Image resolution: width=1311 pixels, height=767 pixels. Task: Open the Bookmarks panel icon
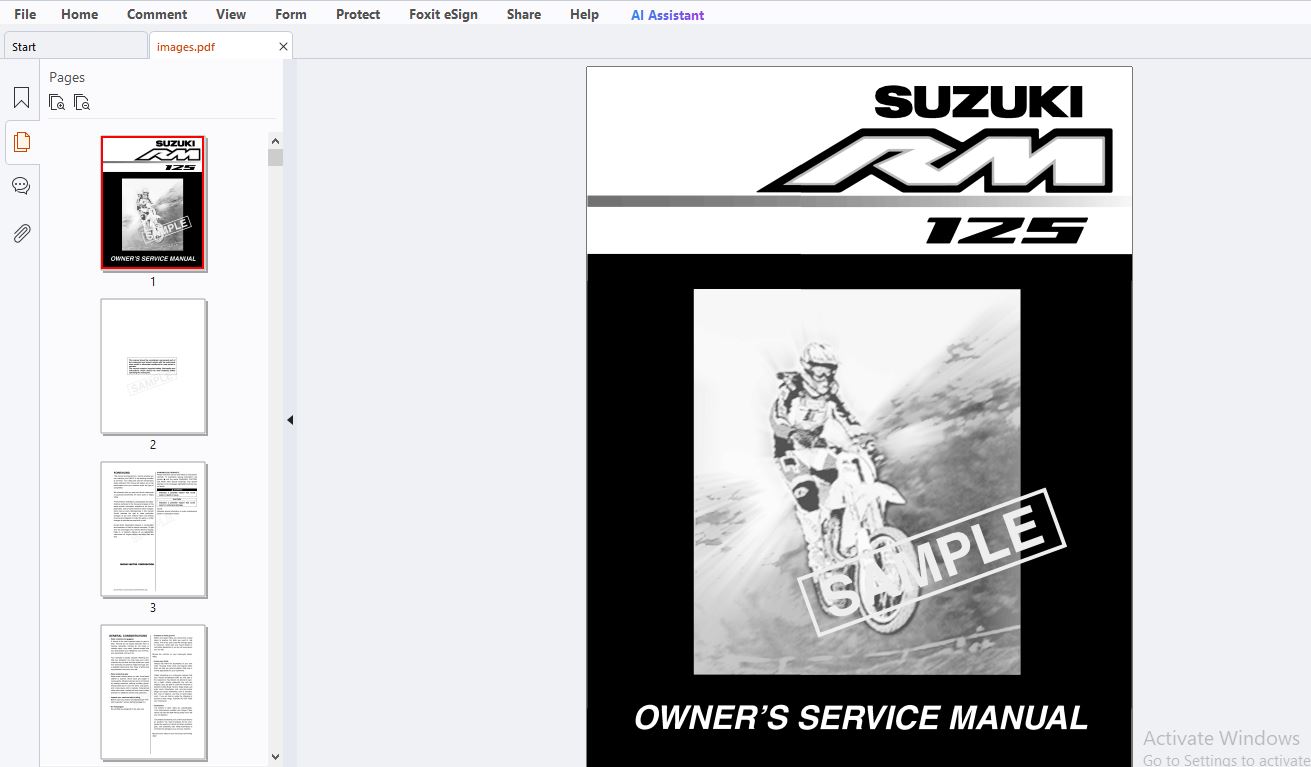21,98
